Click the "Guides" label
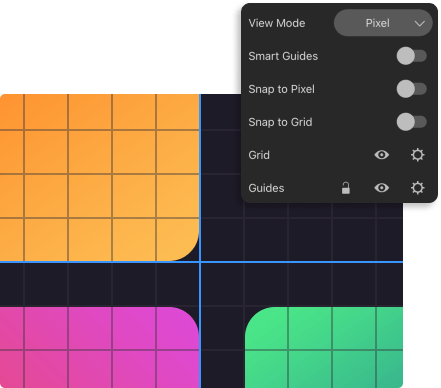Image resolution: width=441 pixels, height=388 pixels. coord(266,188)
